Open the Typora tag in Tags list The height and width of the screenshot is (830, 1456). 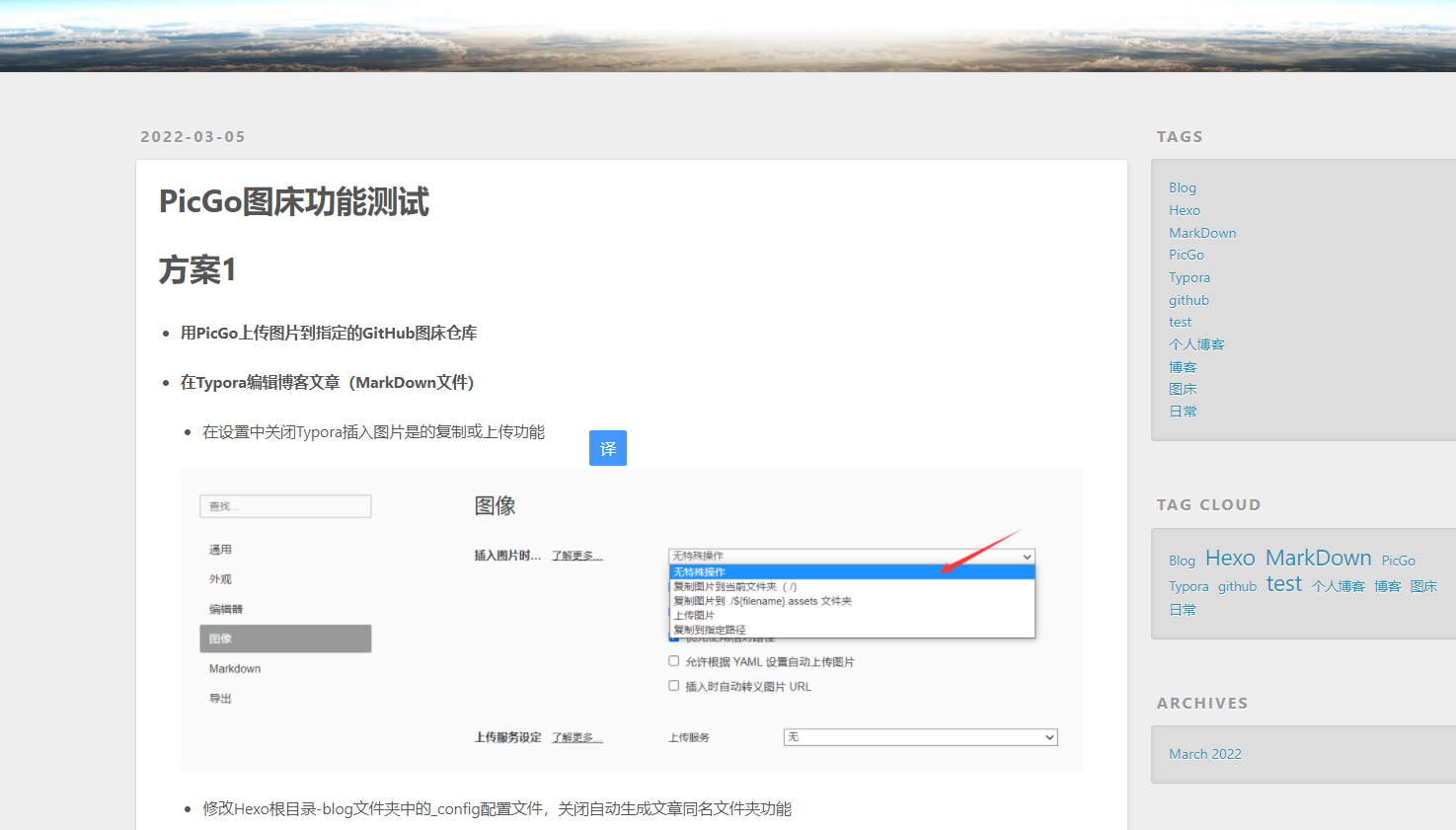click(x=1189, y=277)
